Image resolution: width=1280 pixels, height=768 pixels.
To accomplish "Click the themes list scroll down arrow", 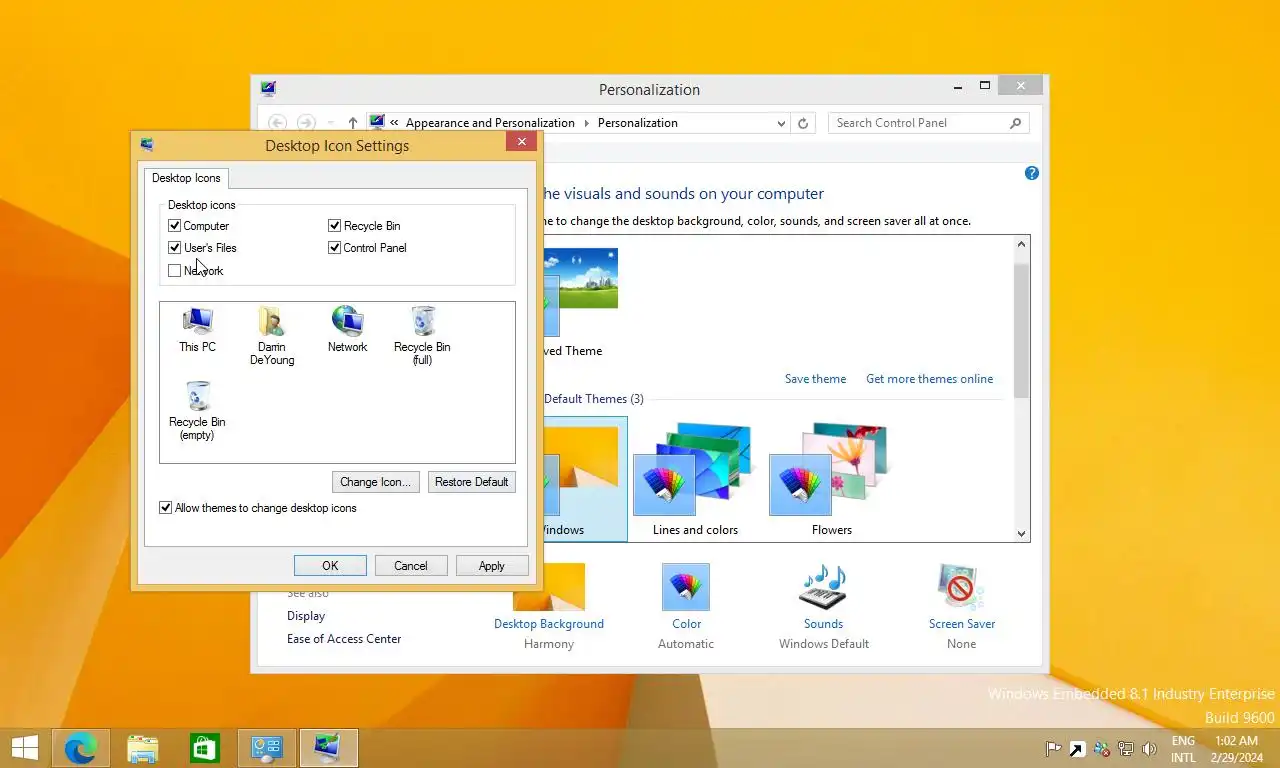I will click(x=1021, y=533).
